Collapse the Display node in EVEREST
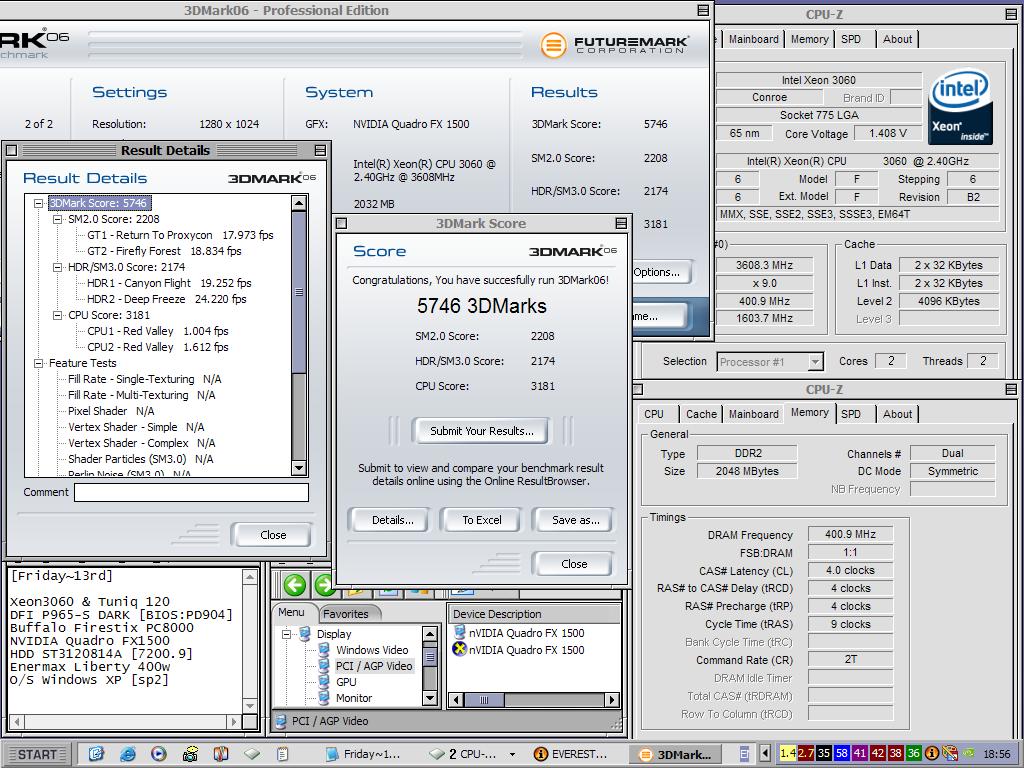 (286, 634)
